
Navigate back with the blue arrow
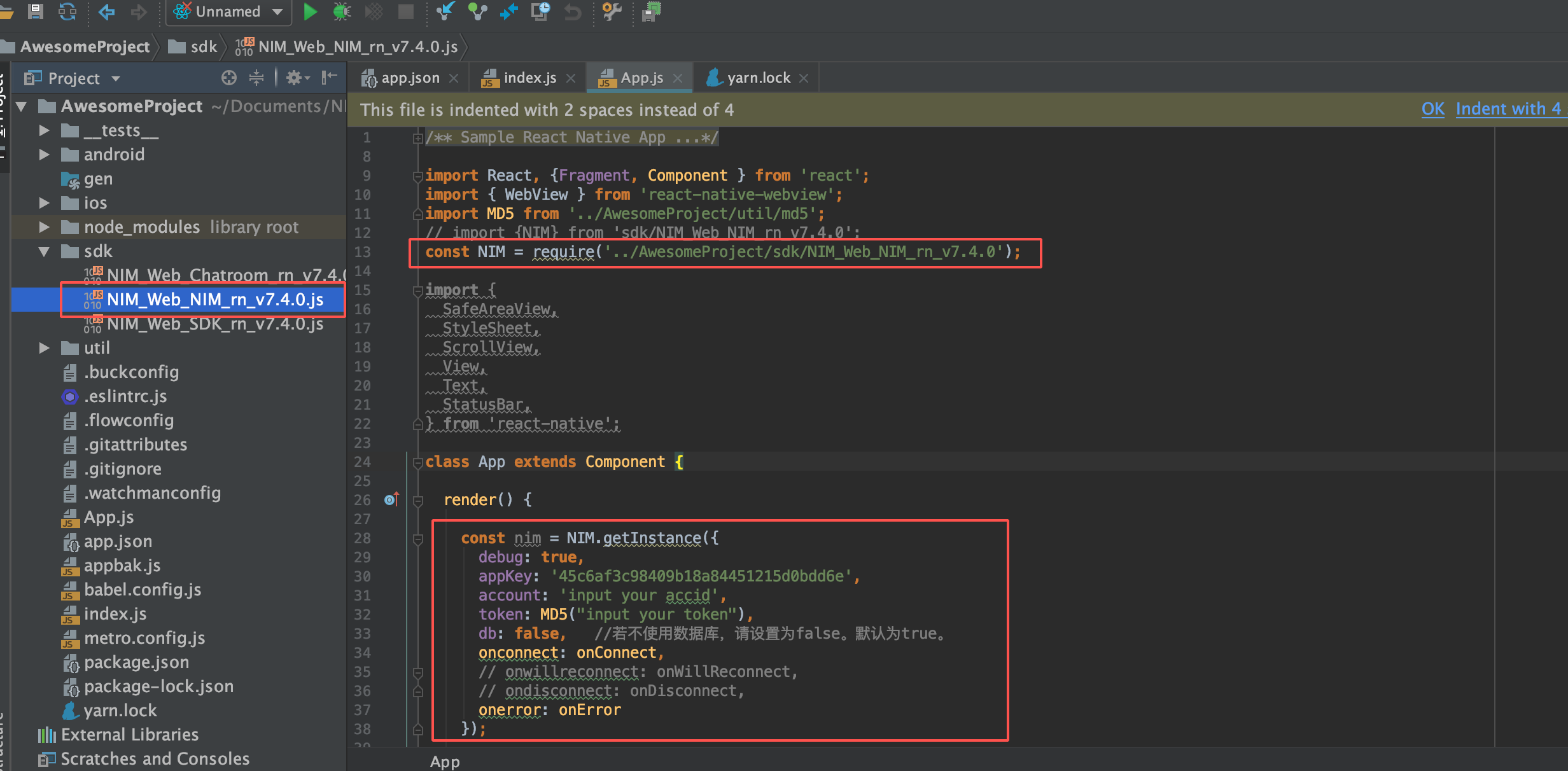pos(106,11)
